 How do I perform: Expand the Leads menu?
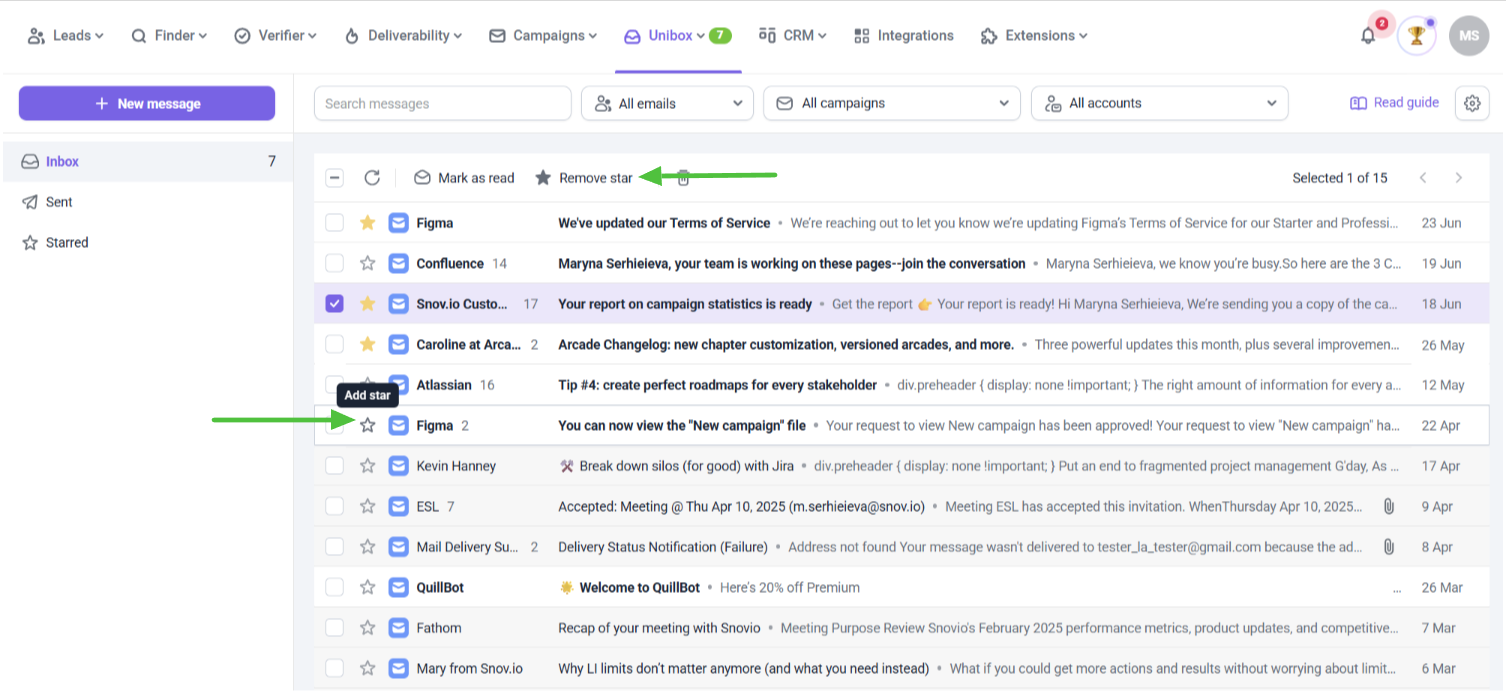65,36
